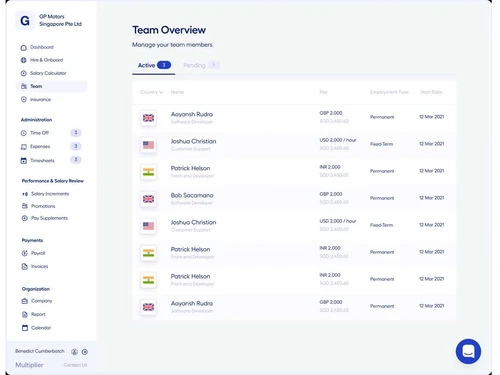Open the Salary Calculator icon in sidebar

(24, 73)
